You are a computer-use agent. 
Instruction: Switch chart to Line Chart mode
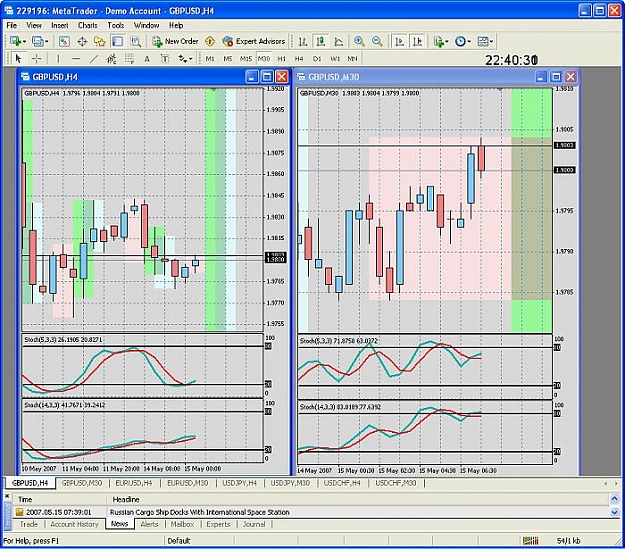coord(338,41)
